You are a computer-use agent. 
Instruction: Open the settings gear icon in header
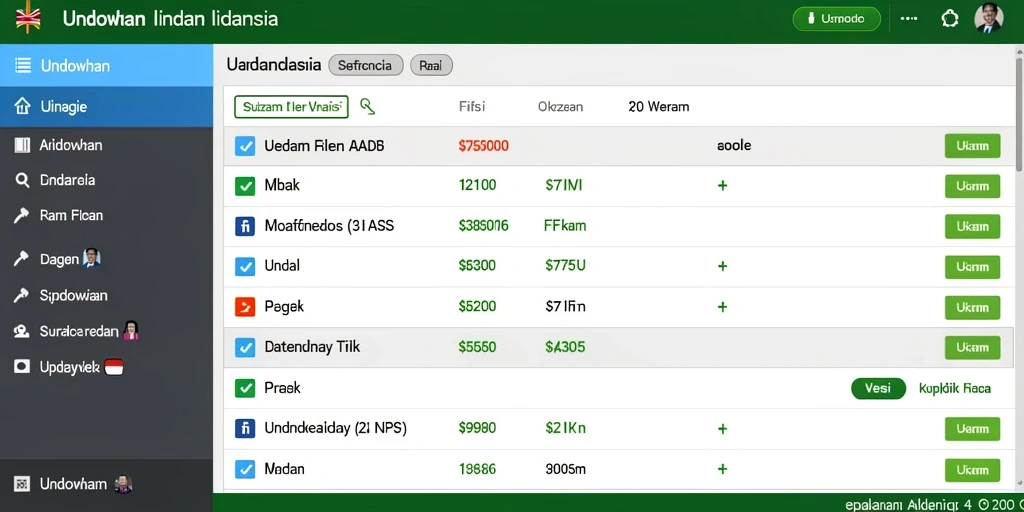950,19
